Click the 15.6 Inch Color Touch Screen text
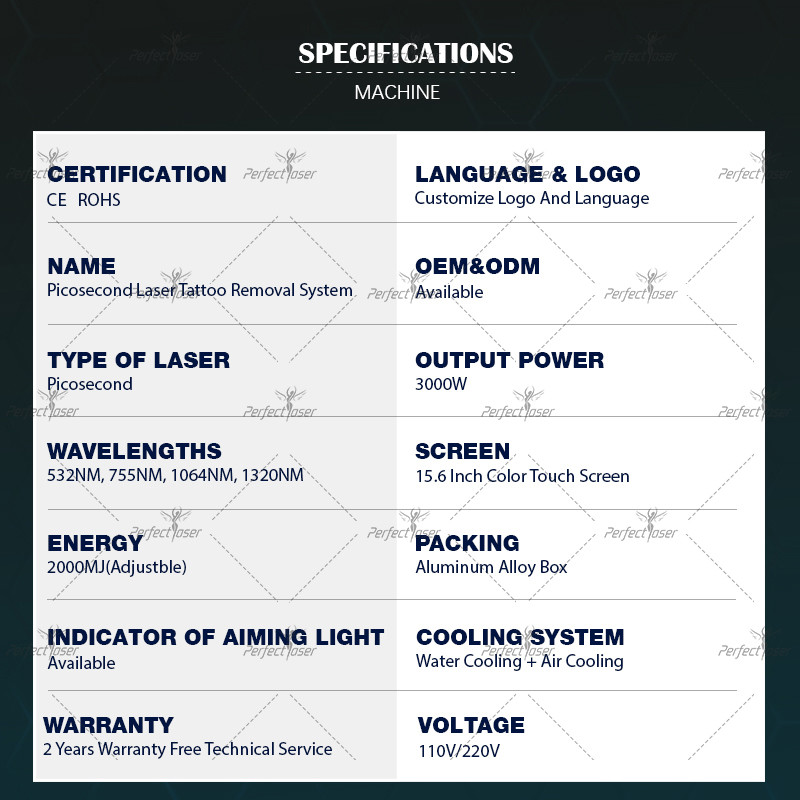 pos(522,476)
